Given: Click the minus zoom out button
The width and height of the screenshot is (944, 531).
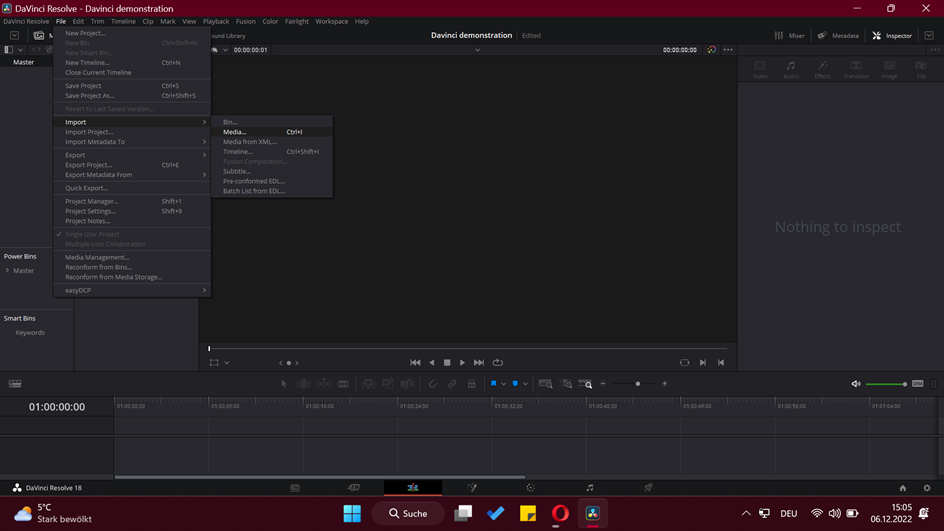Looking at the screenshot, I should (603, 384).
